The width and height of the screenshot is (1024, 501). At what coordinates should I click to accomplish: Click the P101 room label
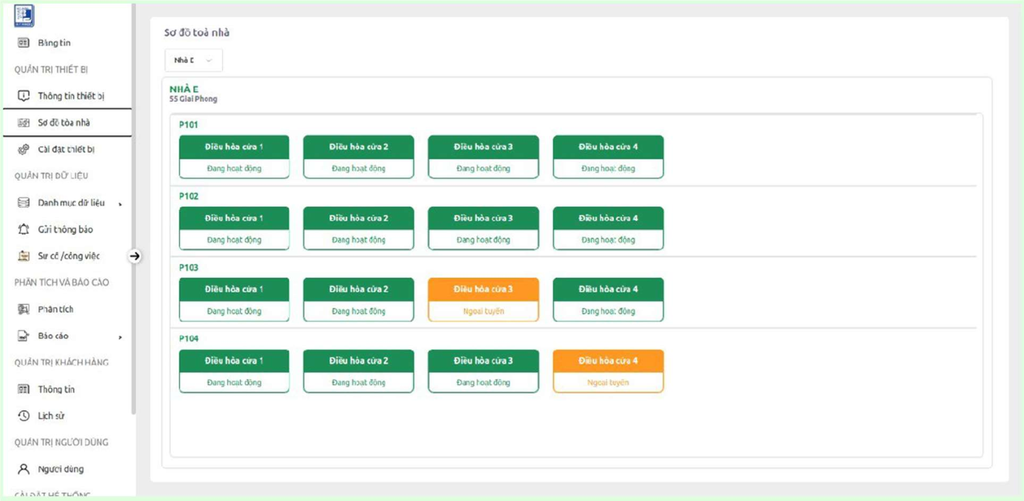pos(189,125)
